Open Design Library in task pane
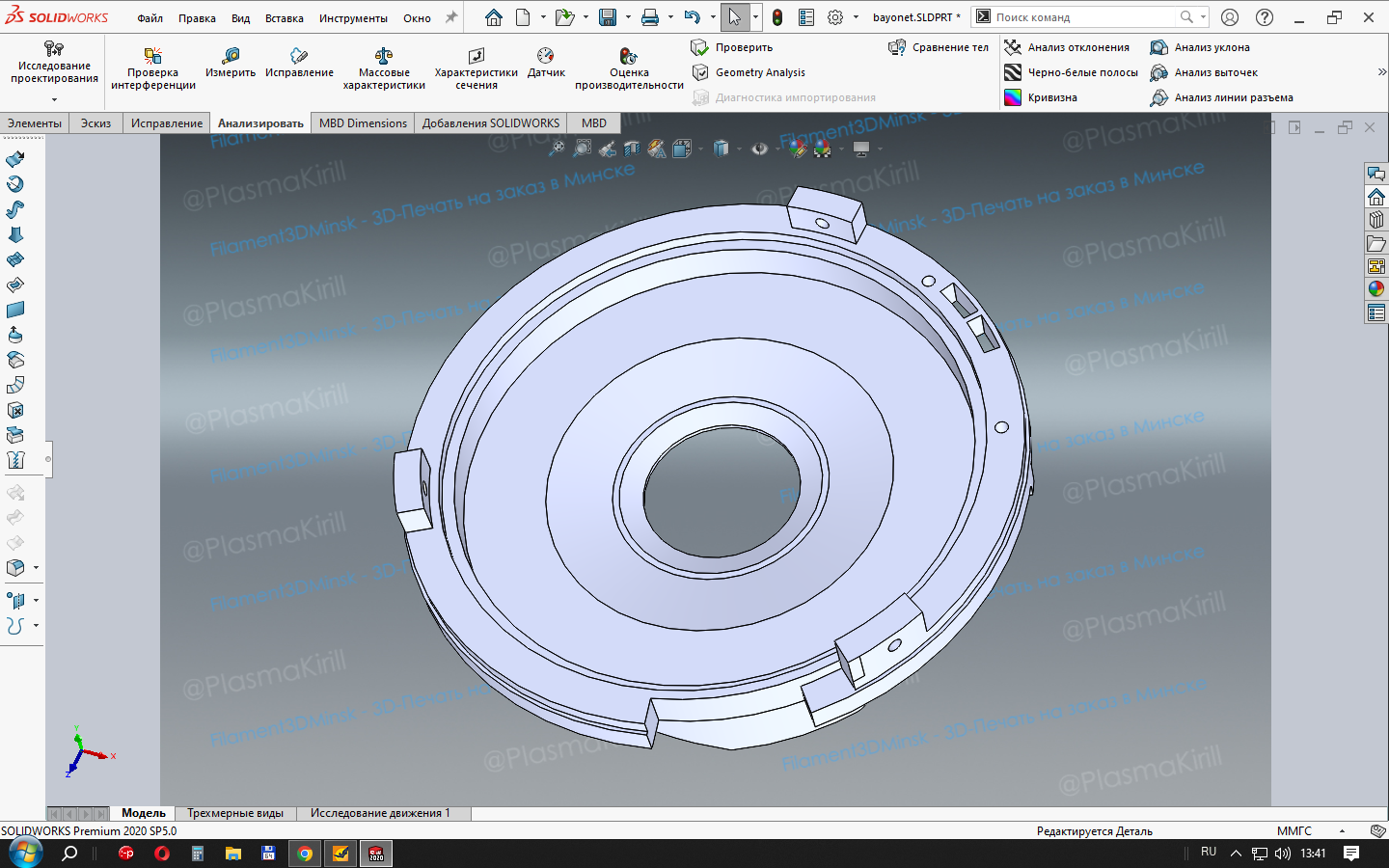1389x868 pixels. [1376, 220]
